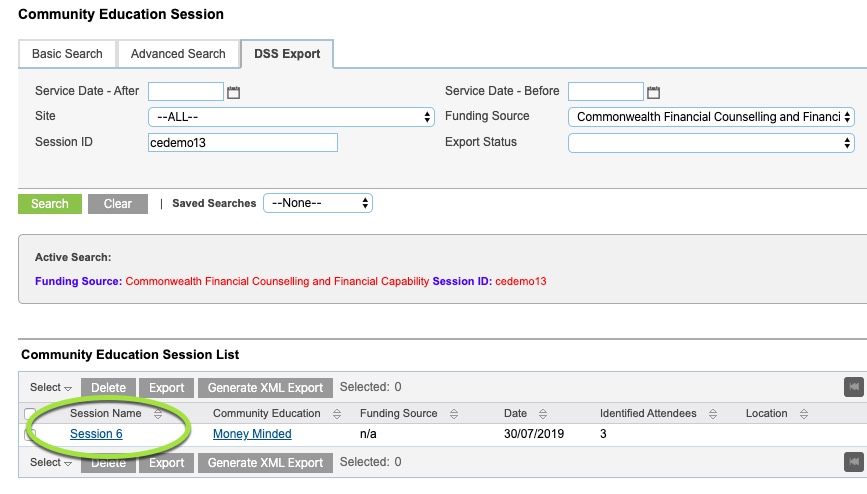Switch to the Advanced Search tab
This screenshot has height=494, width=867.
pyautogui.click(x=178, y=54)
